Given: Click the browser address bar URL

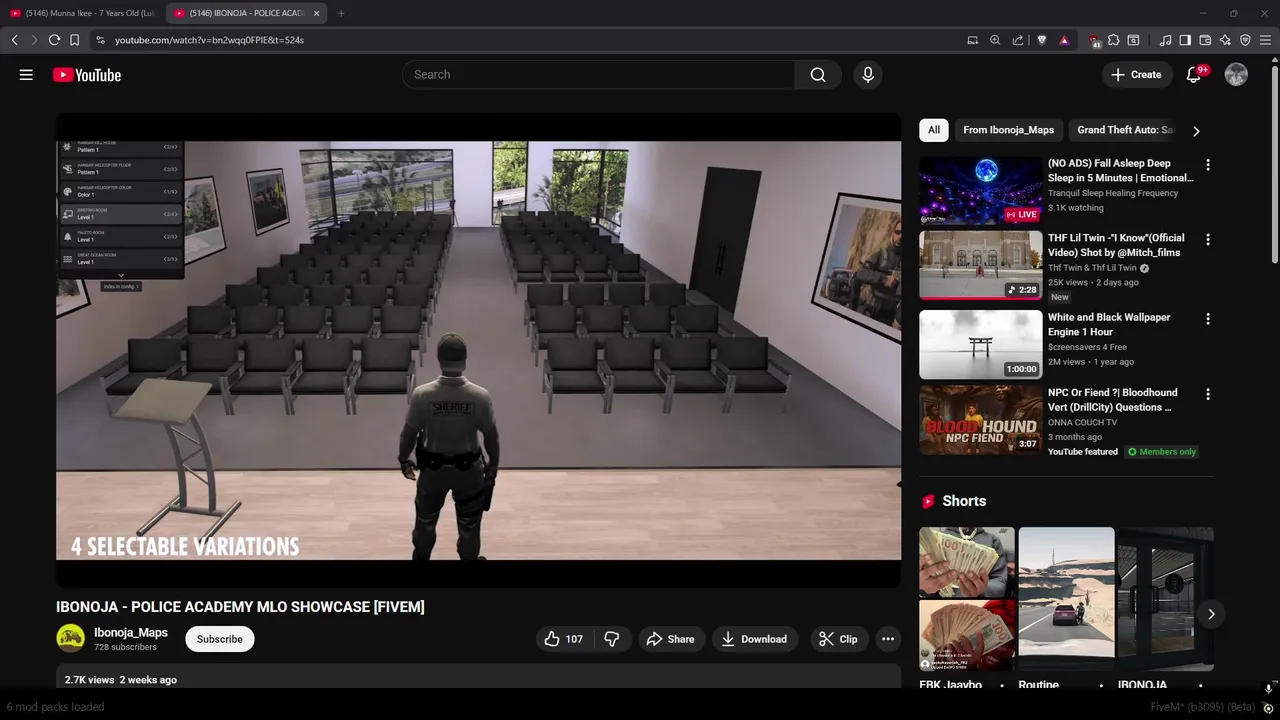Looking at the screenshot, I should click(x=209, y=40).
